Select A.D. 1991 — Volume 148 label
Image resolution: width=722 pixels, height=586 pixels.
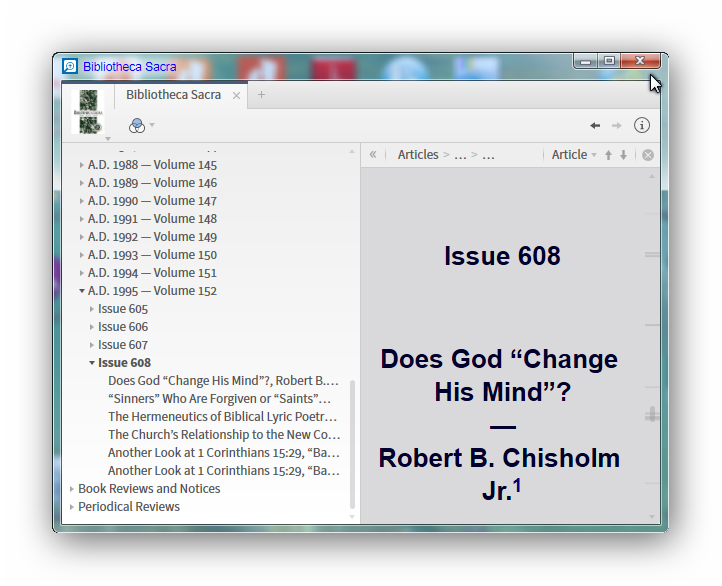[152, 219]
